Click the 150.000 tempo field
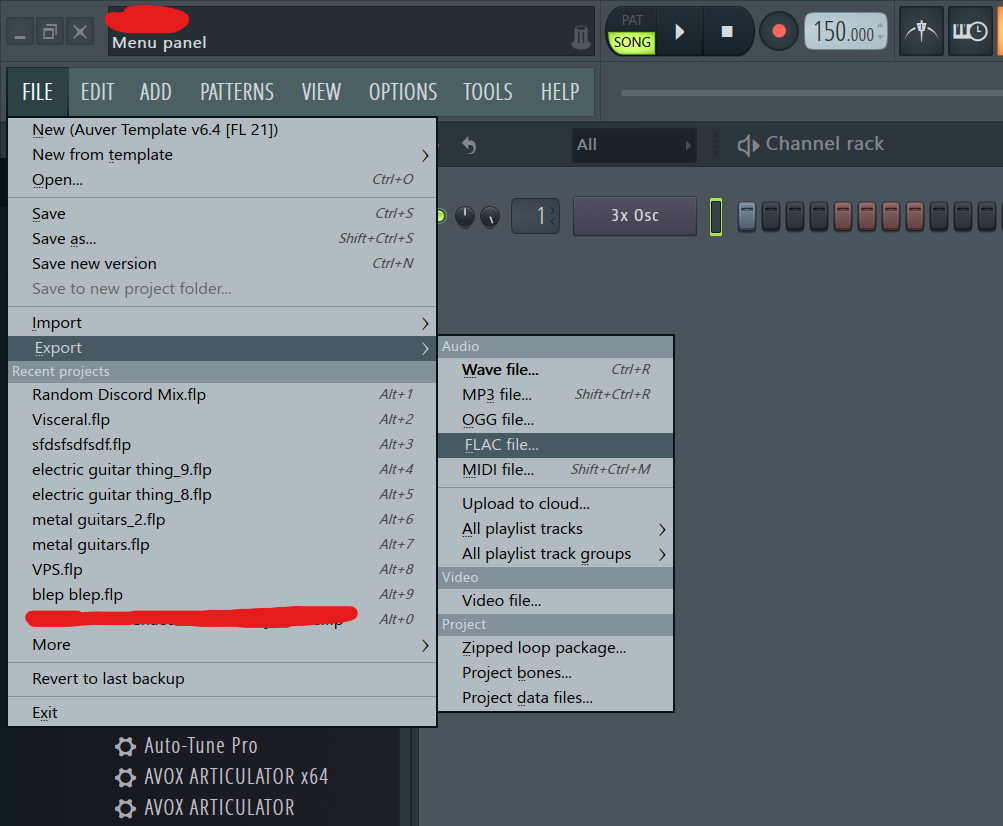Screen dimensions: 1003x826 [x=846, y=31]
